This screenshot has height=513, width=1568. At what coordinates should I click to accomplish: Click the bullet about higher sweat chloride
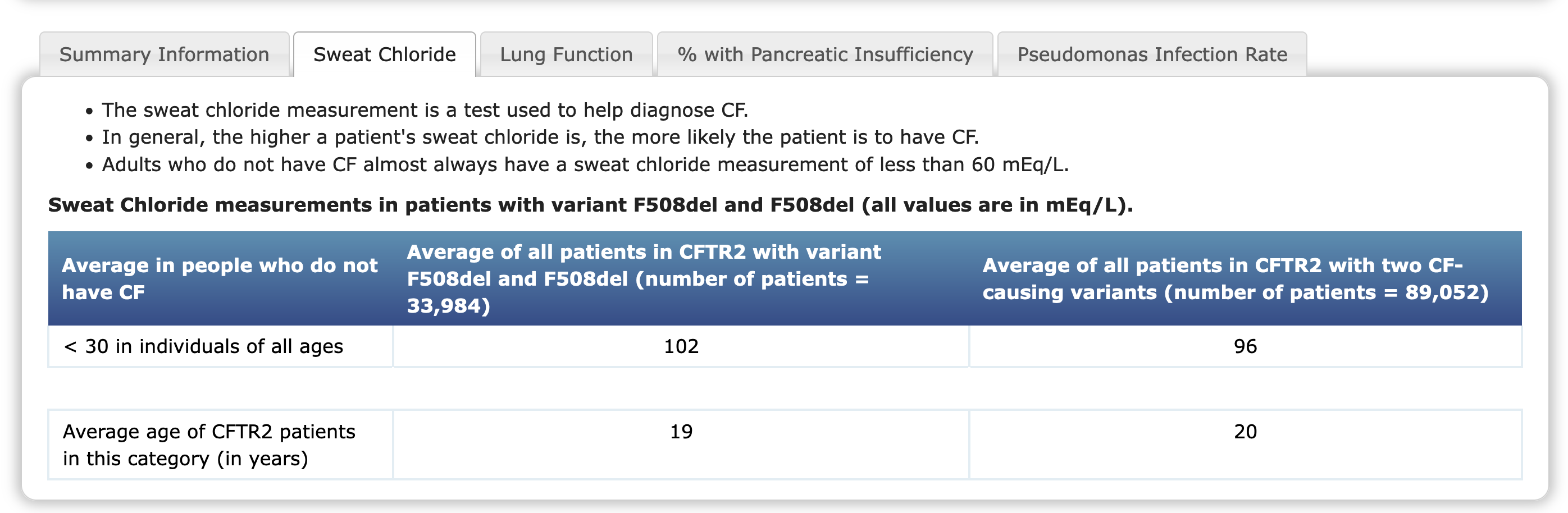click(540, 138)
